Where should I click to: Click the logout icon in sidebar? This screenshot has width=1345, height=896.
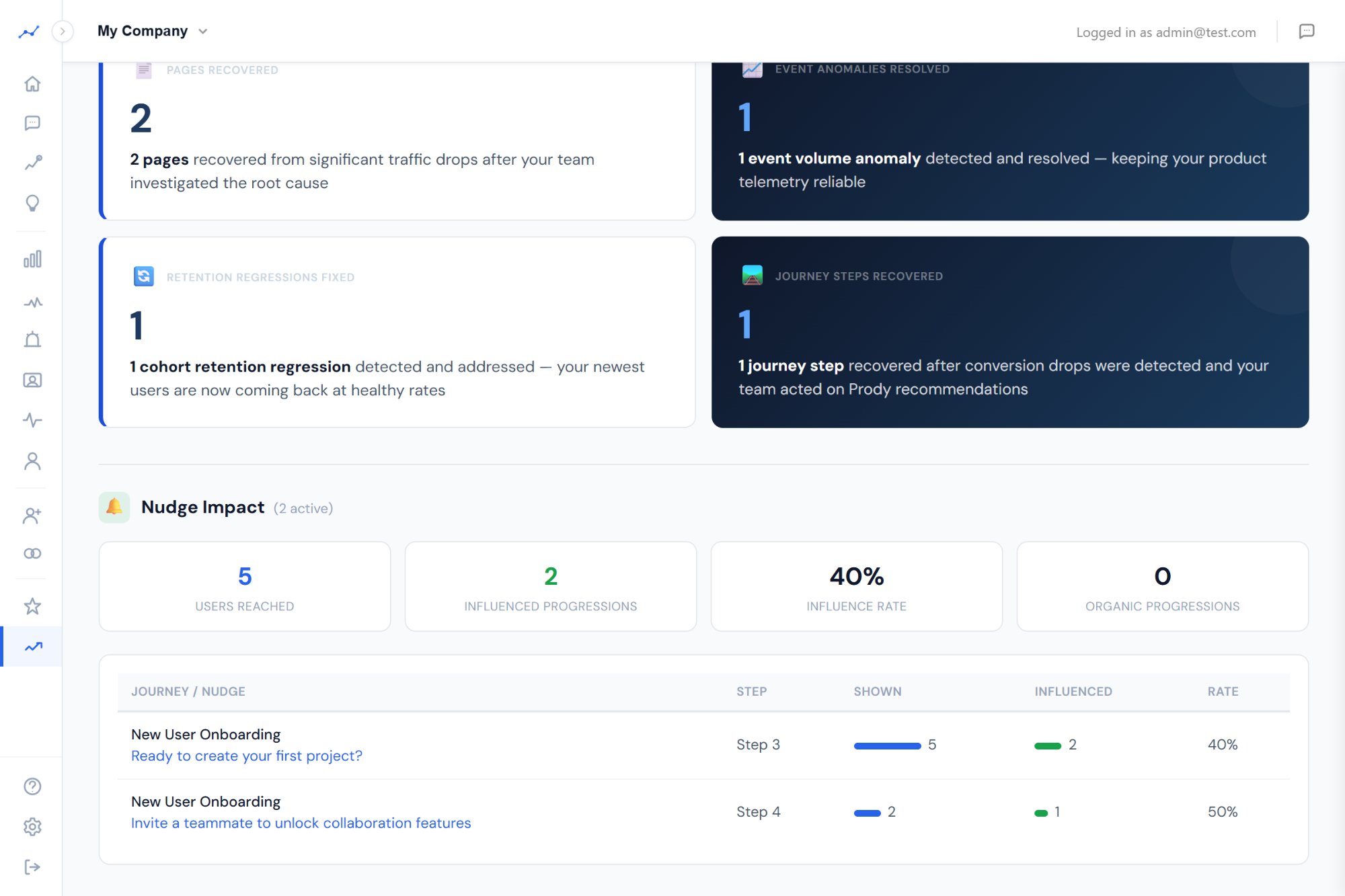click(x=32, y=867)
